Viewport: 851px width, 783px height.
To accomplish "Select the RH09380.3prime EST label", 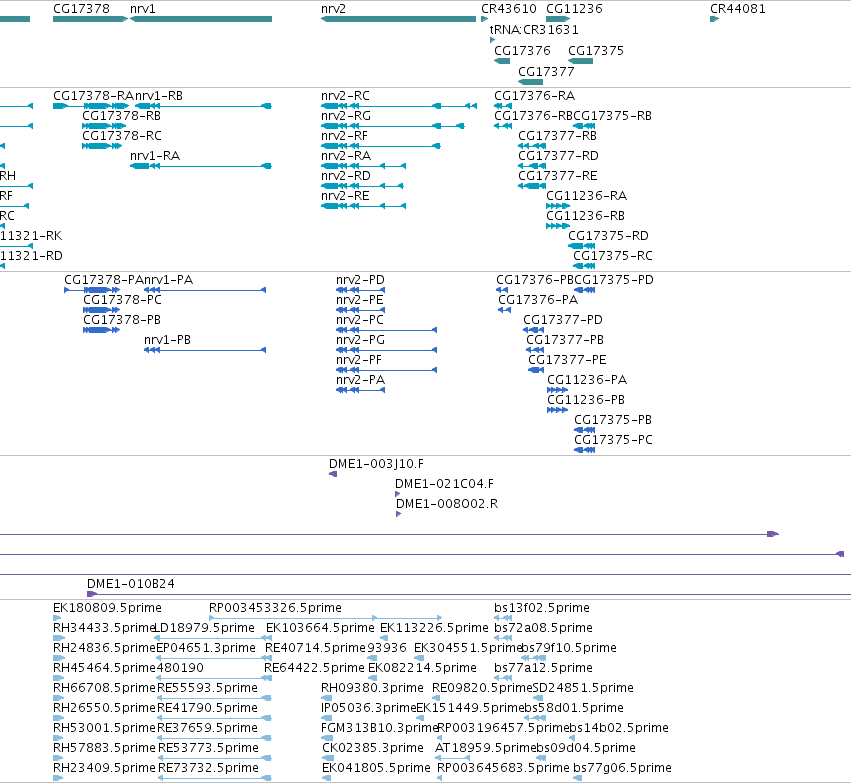I will (372, 687).
